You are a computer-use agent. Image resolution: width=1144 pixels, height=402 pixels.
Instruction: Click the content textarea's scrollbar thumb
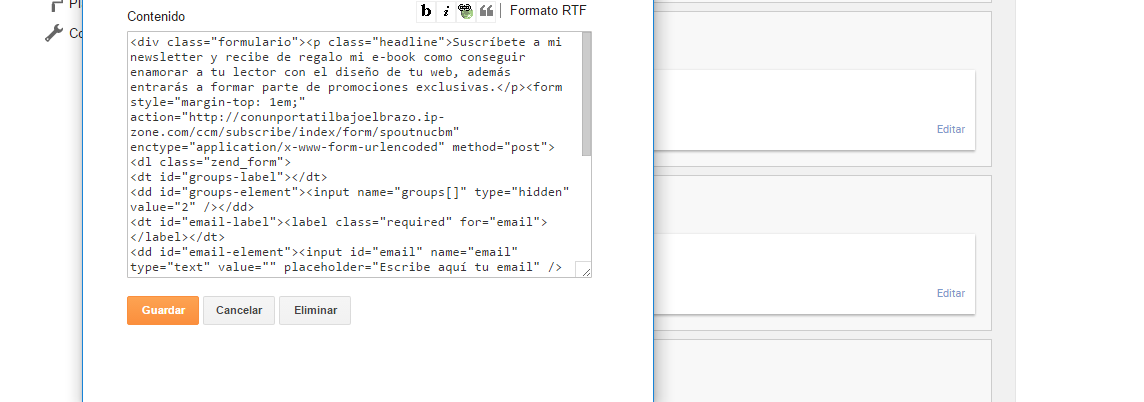pos(586,95)
